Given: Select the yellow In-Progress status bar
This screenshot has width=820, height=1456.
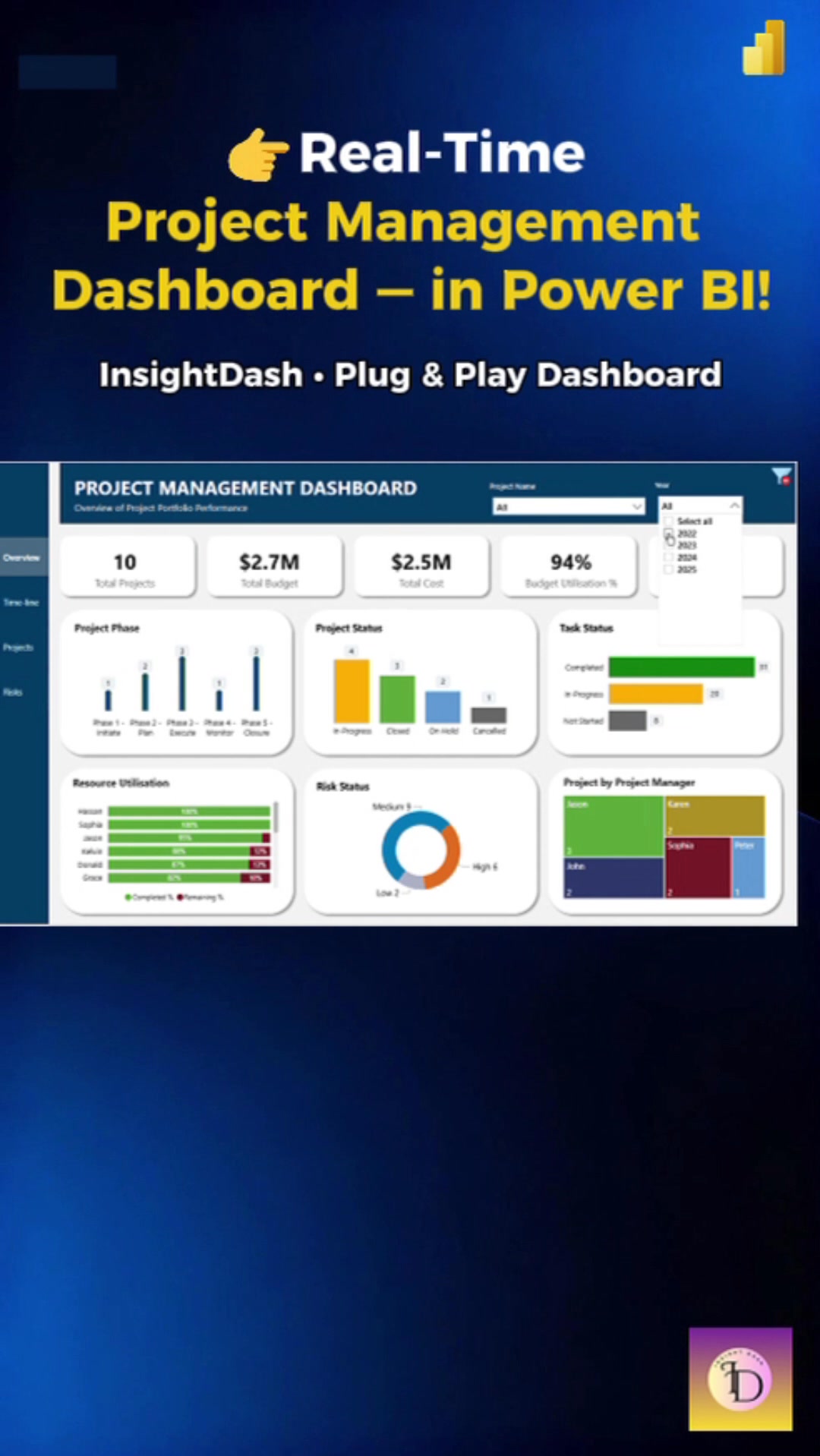Looking at the screenshot, I should click(352, 691).
